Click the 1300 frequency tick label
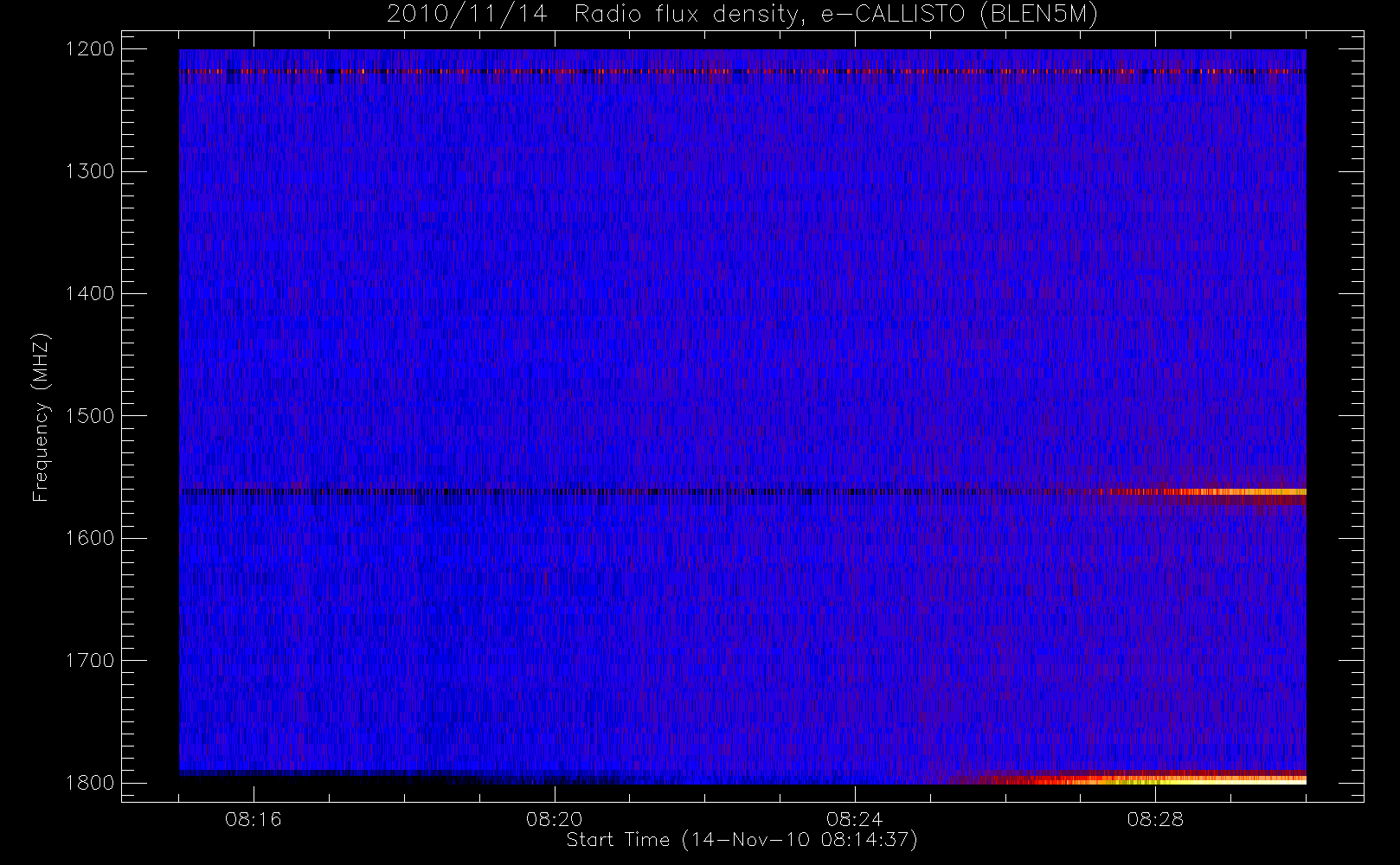 90,171
